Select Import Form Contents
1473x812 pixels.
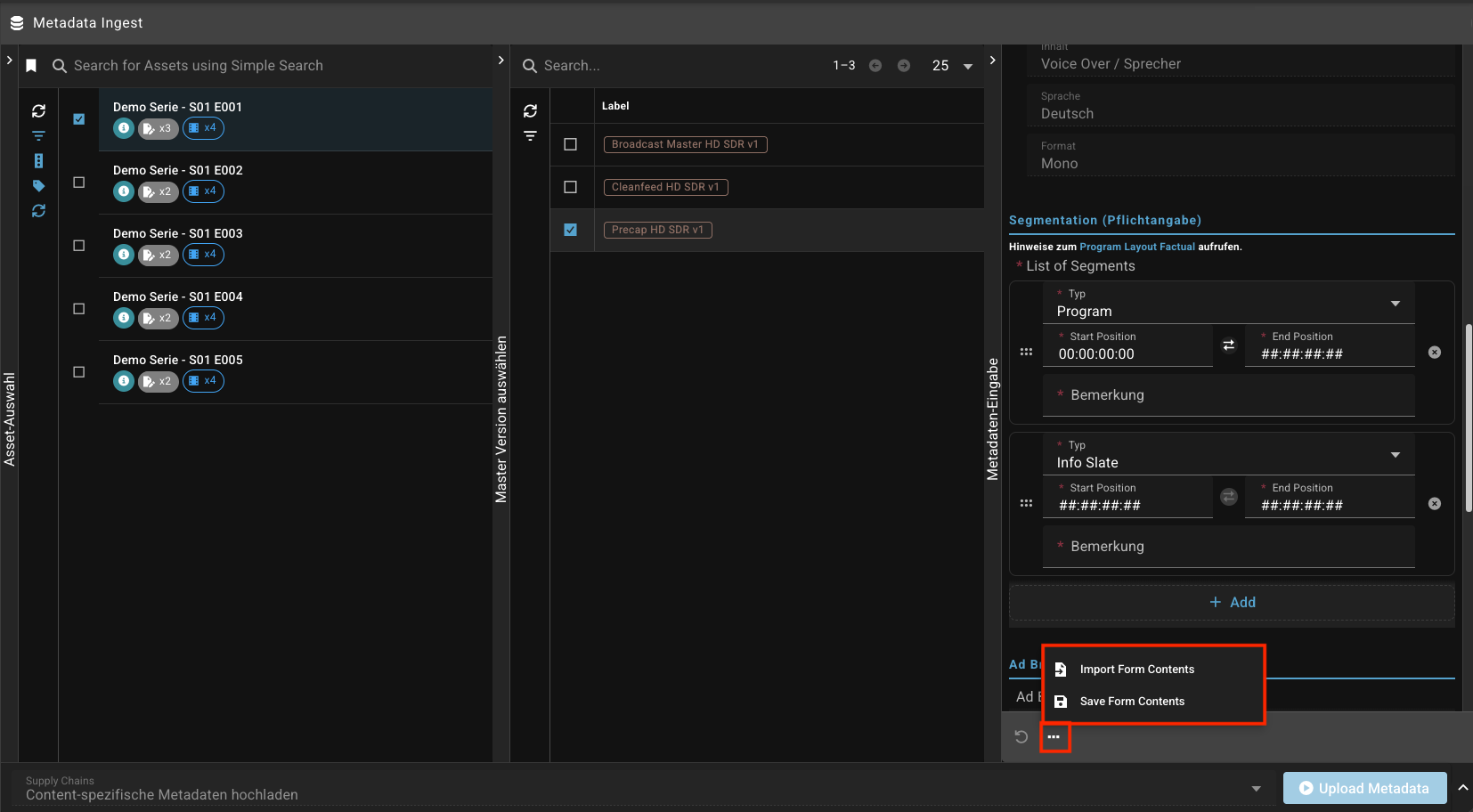(x=1153, y=670)
